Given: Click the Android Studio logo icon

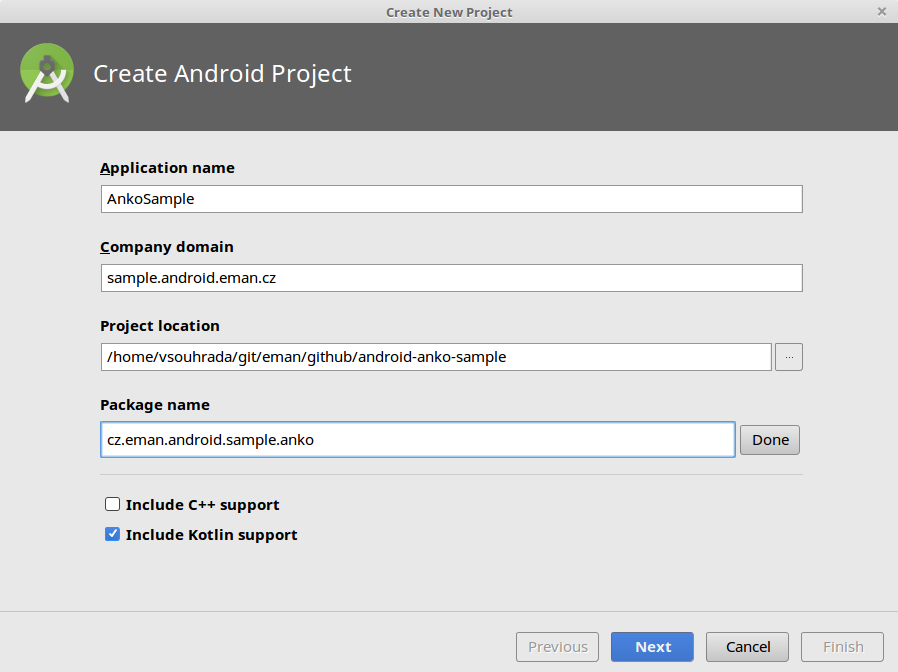Looking at the screenshot, I should [x=47, y=73].
